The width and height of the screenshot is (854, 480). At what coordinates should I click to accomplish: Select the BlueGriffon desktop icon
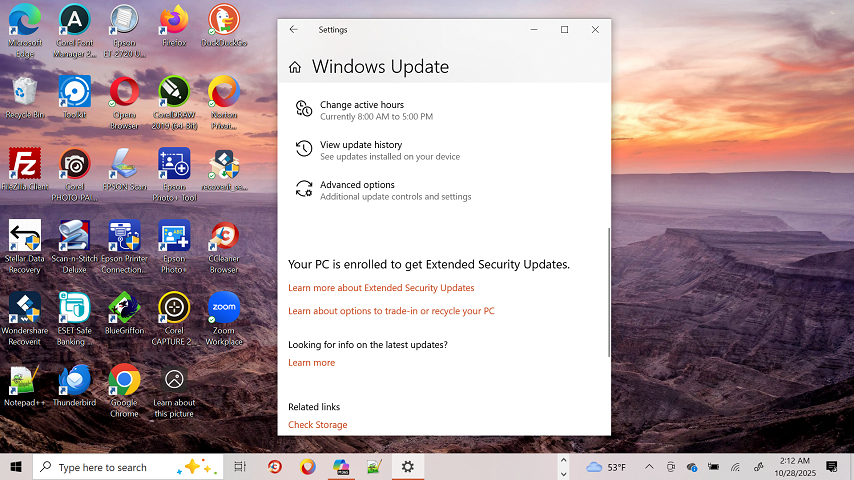(124, 310)
